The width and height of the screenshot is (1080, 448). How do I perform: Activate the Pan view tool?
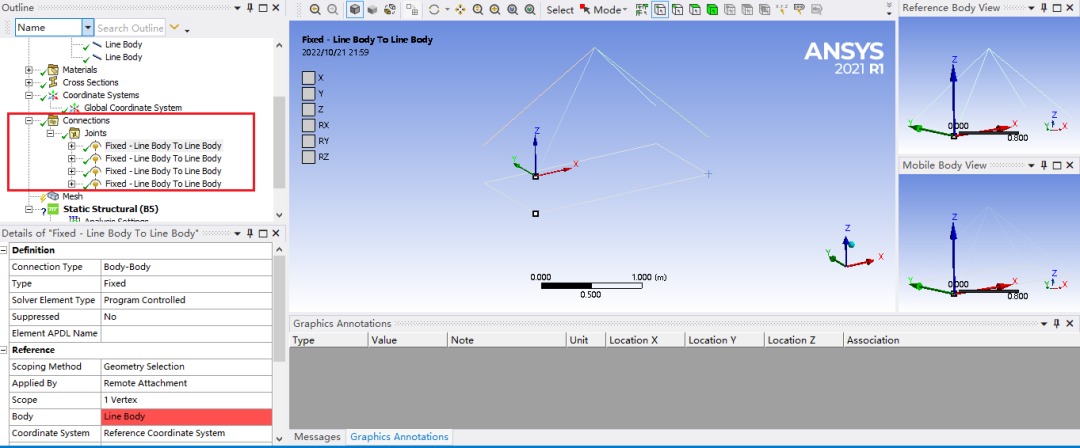pyautogui.click(x=460, y=10)
